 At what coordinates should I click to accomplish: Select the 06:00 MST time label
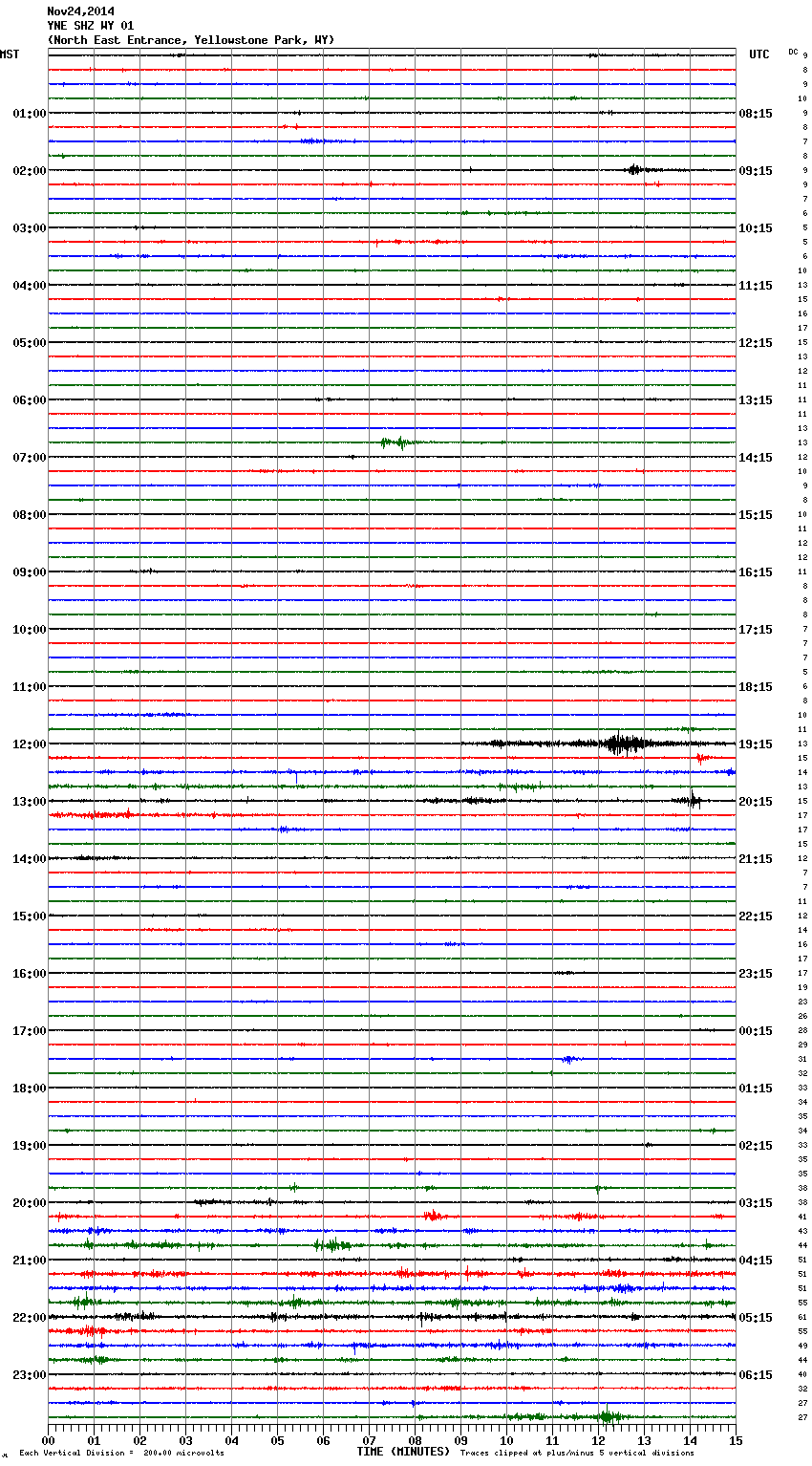click(x=30, y=400)
